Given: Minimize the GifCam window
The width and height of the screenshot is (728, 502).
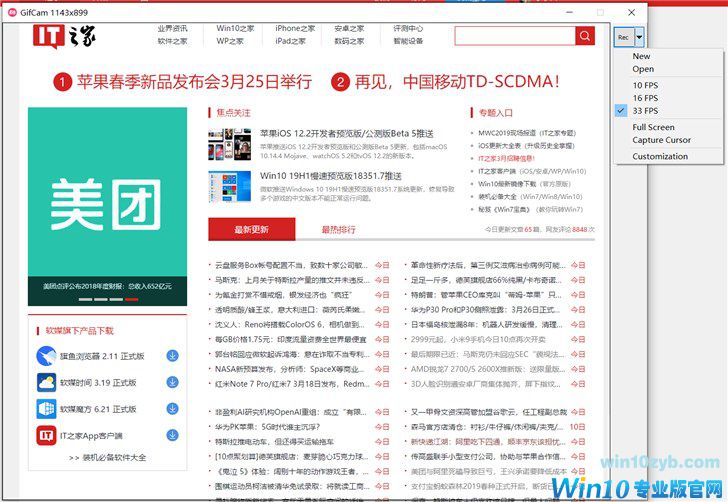Looking at the screenshot, I should [569, 13].
